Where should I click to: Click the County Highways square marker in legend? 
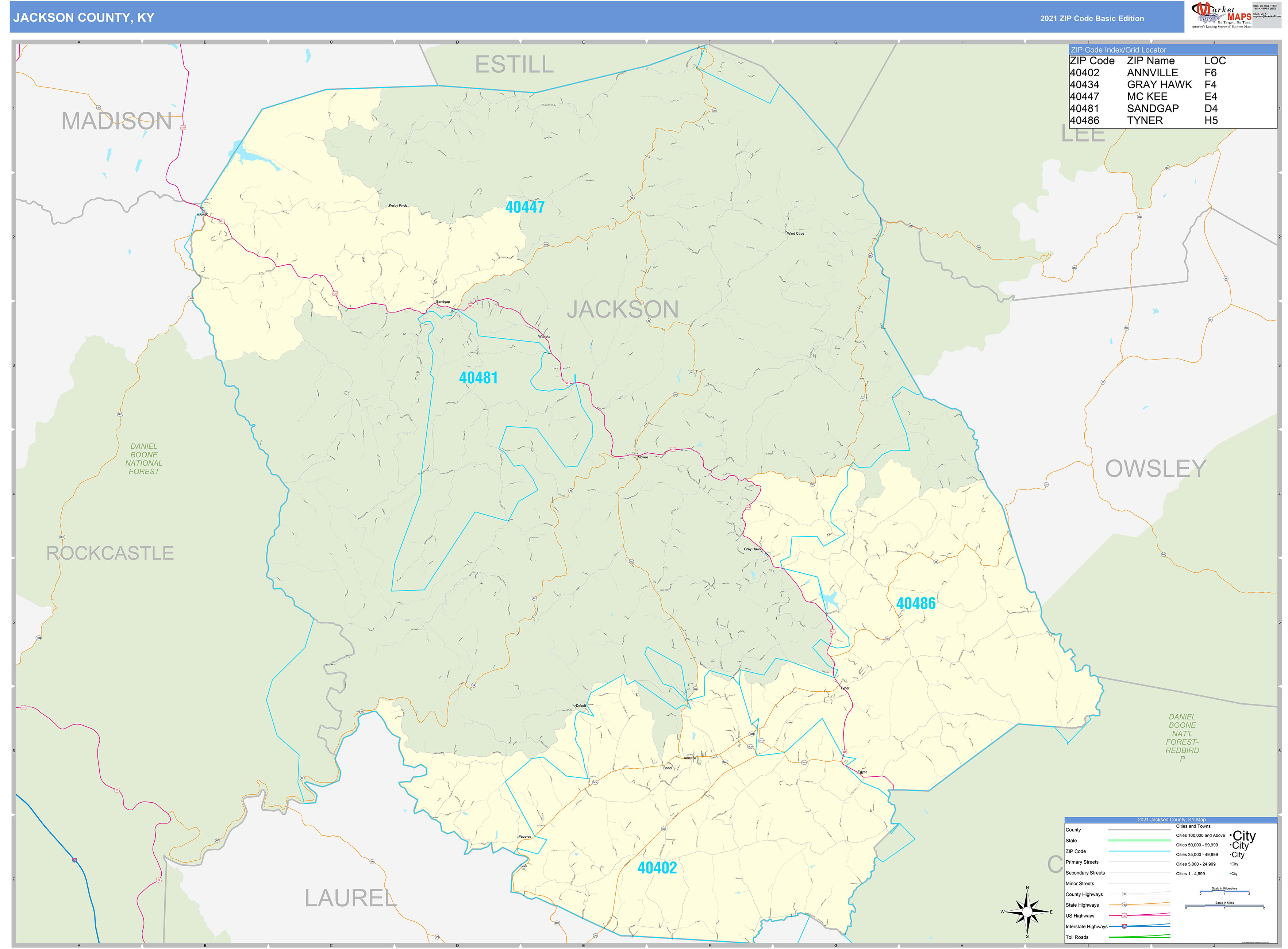(x=1124, y=894)
